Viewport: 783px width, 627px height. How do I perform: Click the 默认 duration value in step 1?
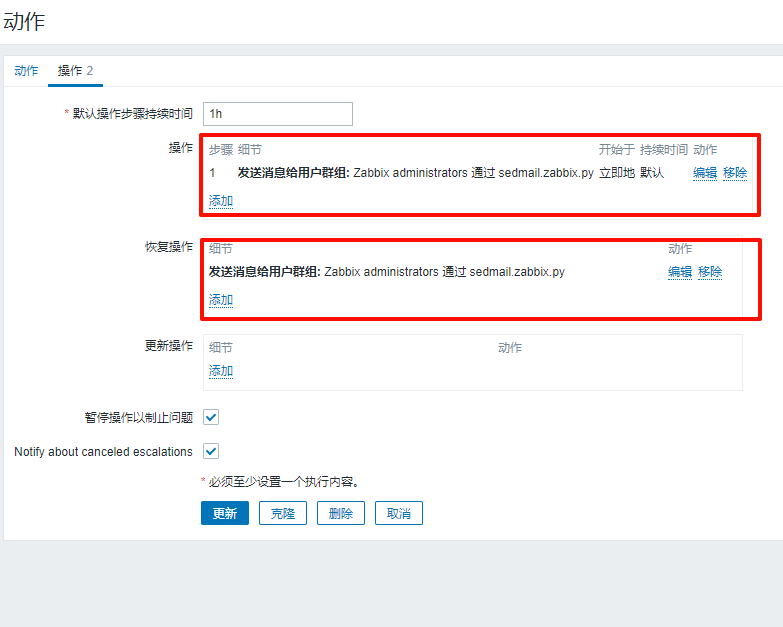pos(652,173)
